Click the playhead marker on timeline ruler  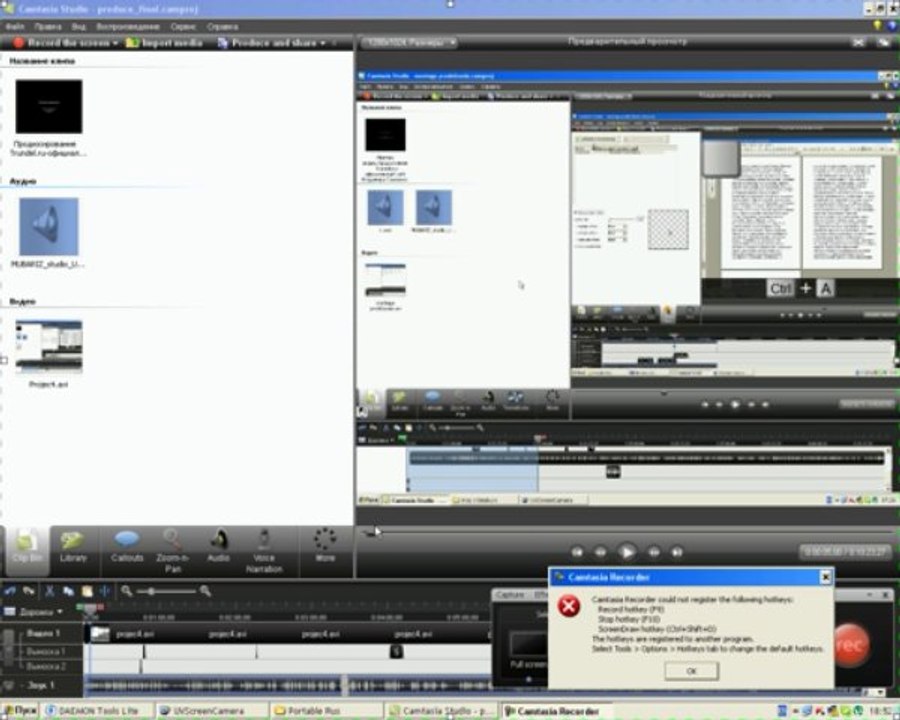pos(90,610)
